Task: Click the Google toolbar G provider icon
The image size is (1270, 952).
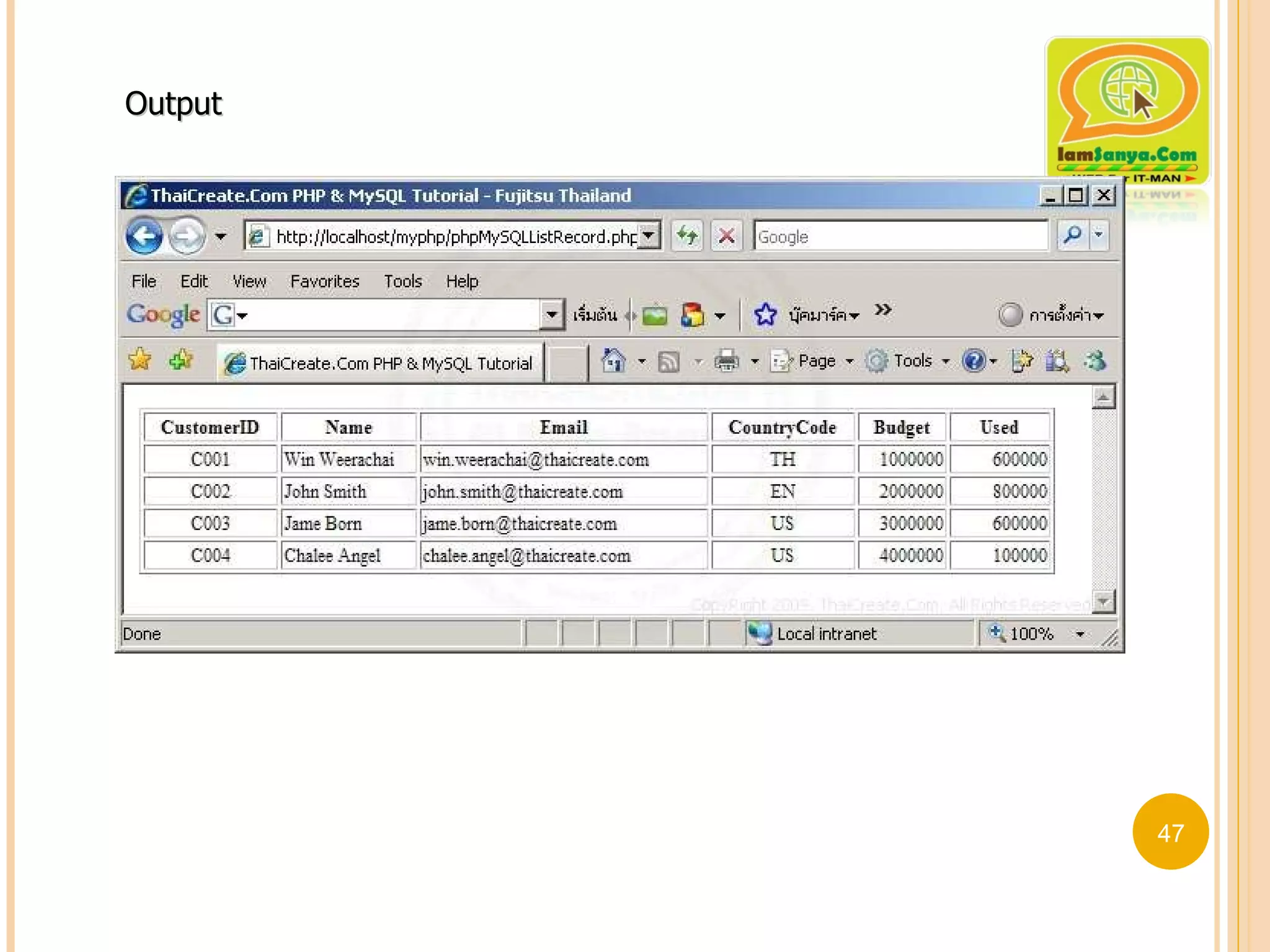Action: (223, 315)
